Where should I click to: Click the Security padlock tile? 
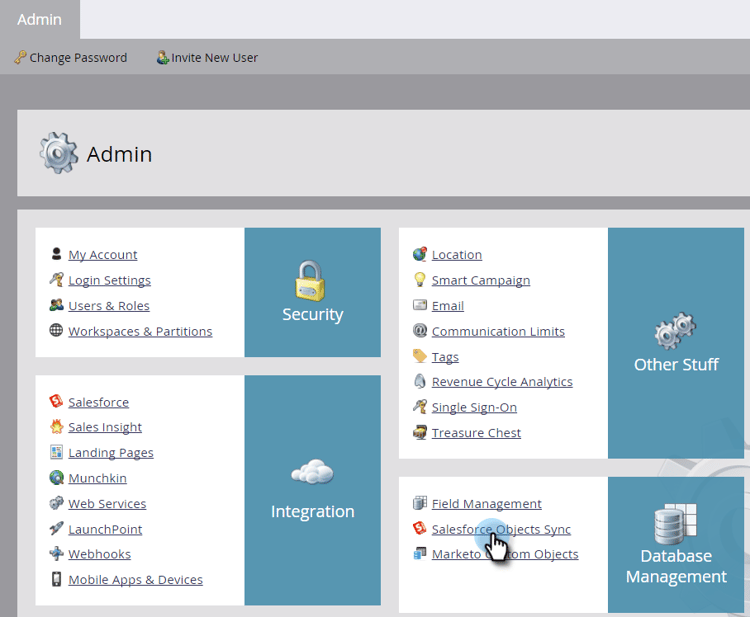pyautogui.click(x=313, y=292)
